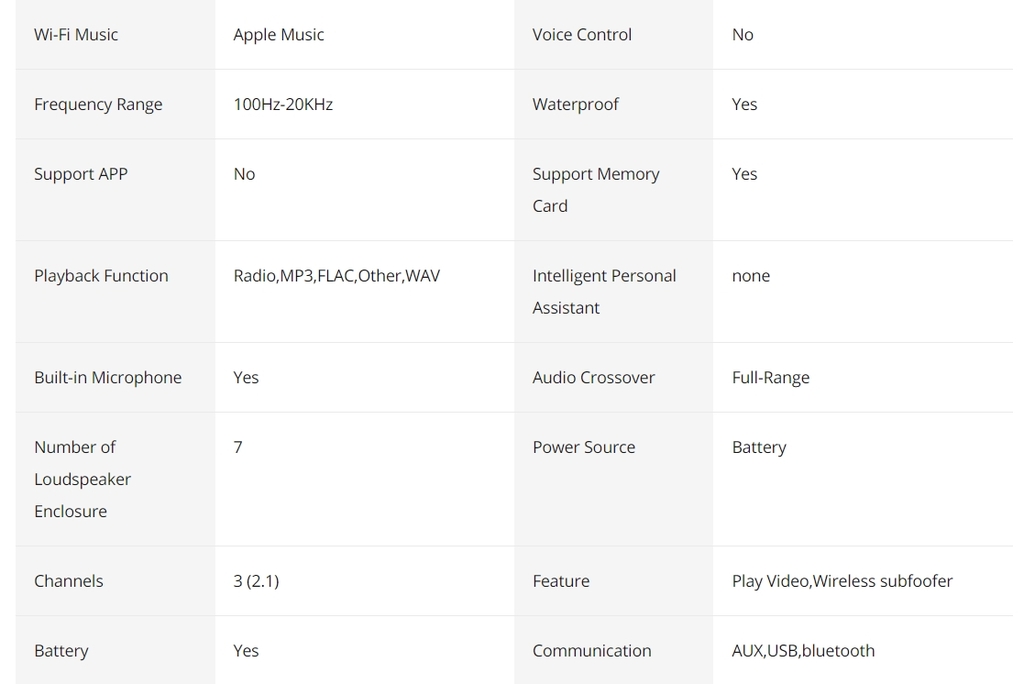This screenshot has height=684, width=1024.
Task: Click the Frequency Range label
Action: (98, 105)
